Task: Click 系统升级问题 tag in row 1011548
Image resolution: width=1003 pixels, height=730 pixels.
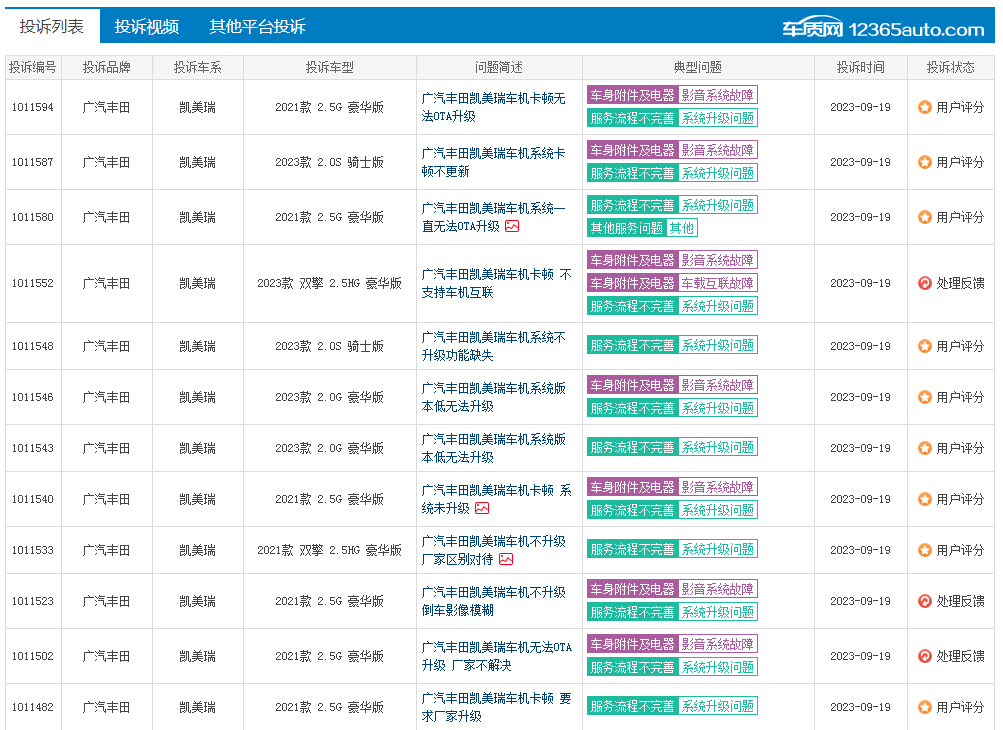Action: 718,345
